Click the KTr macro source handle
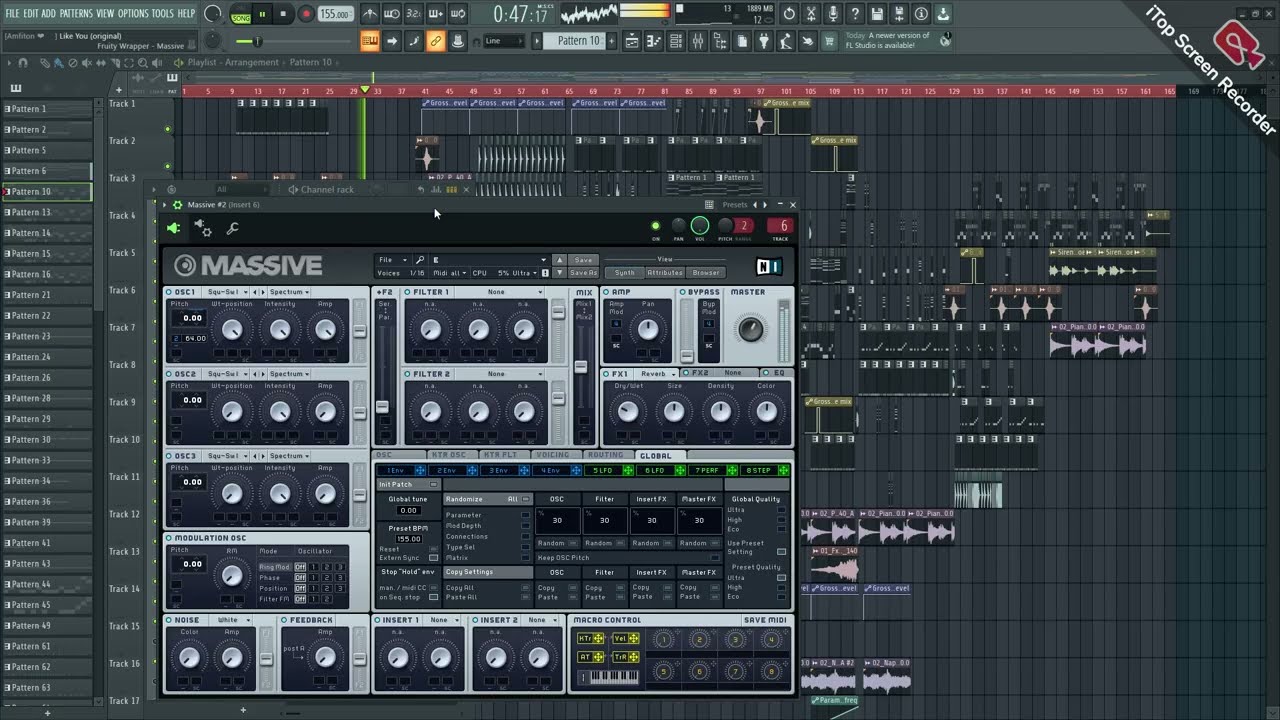 [591, 638]
